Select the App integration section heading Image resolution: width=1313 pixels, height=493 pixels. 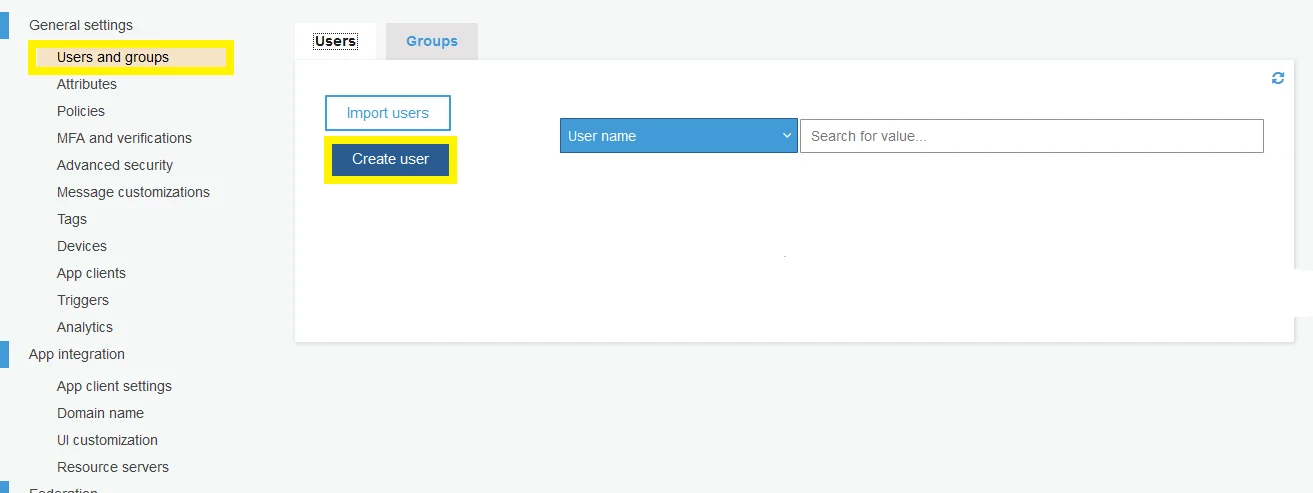(x=77, y=354)
